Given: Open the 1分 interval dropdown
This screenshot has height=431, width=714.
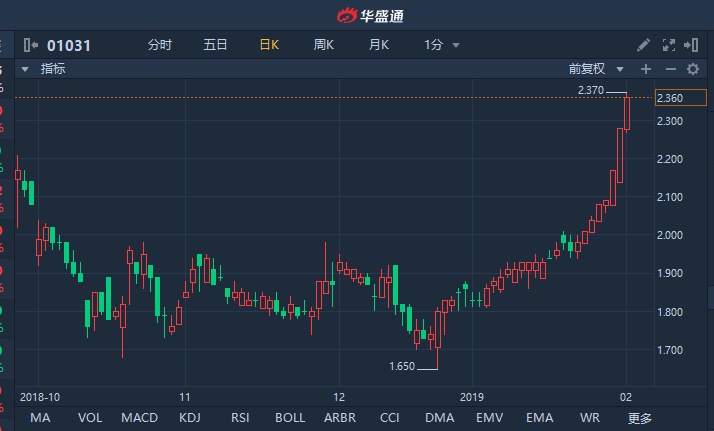Looking at the screenshot, I should coord(442,45).
